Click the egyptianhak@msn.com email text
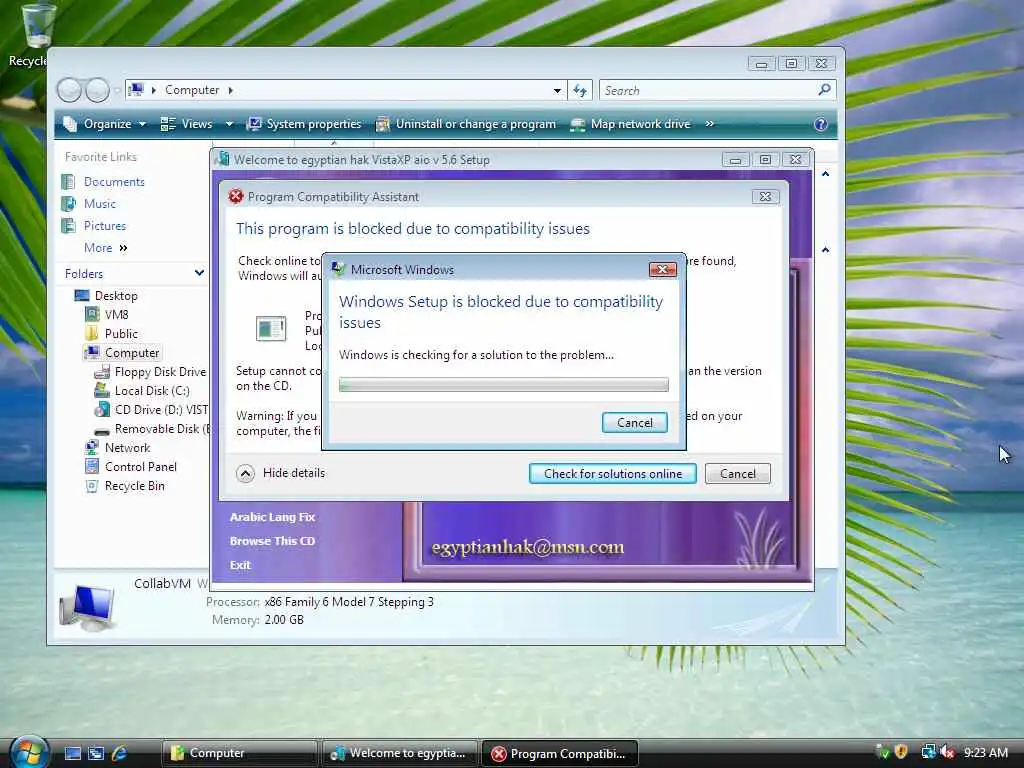This screenshot has height=768, width=1024. pyautogui.click(x=528, y=547)
